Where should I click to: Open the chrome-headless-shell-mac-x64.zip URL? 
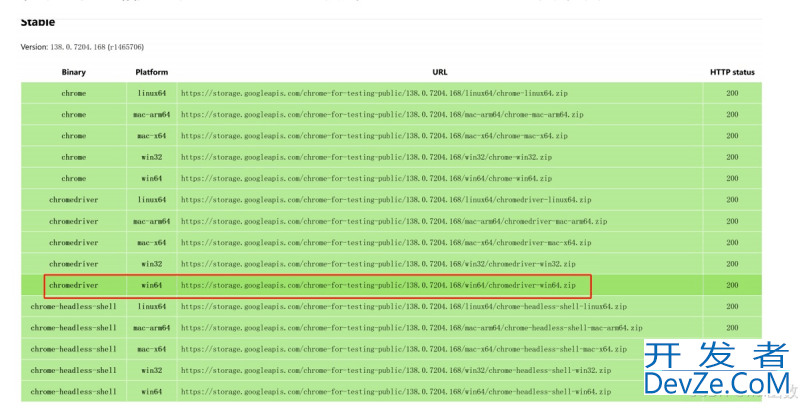pos(404,349)
